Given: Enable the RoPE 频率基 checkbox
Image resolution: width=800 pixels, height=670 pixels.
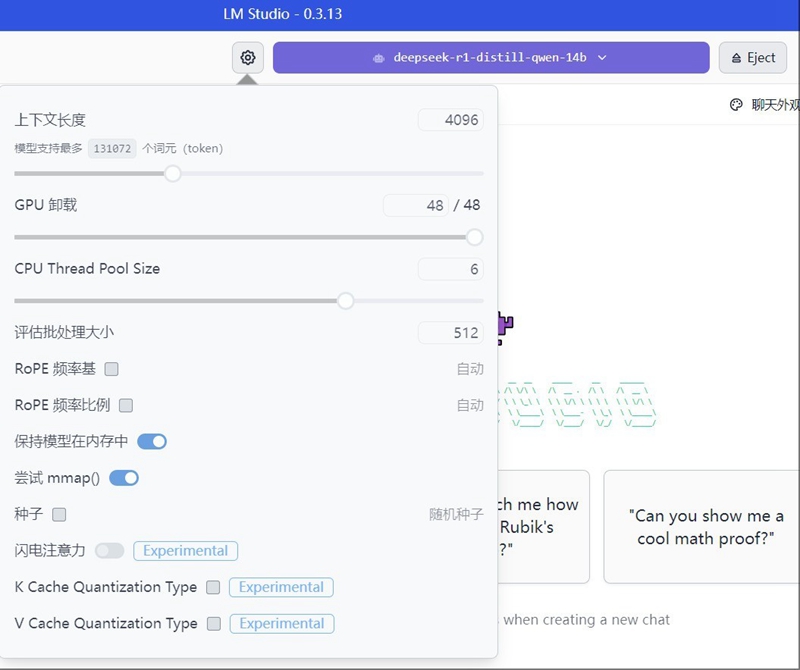Looking at the screenshot, I should (111, 369).
